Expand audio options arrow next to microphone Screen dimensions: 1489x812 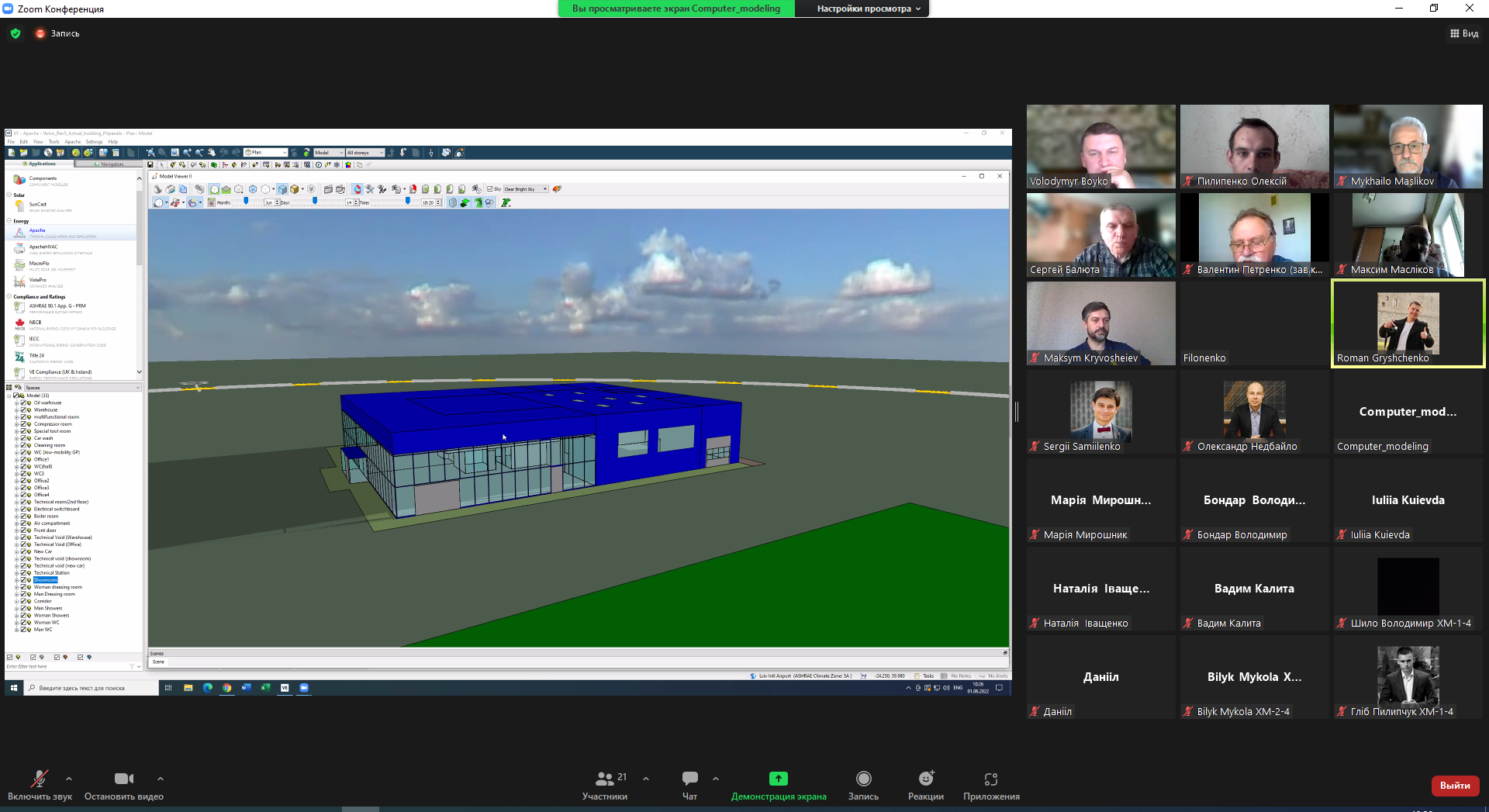[69, 779]
